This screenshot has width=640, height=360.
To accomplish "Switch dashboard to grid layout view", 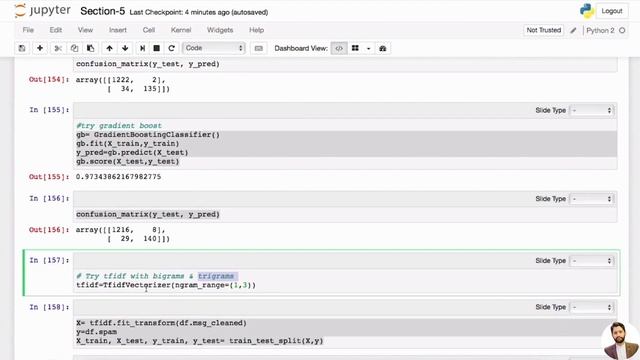I will point(355,48).
